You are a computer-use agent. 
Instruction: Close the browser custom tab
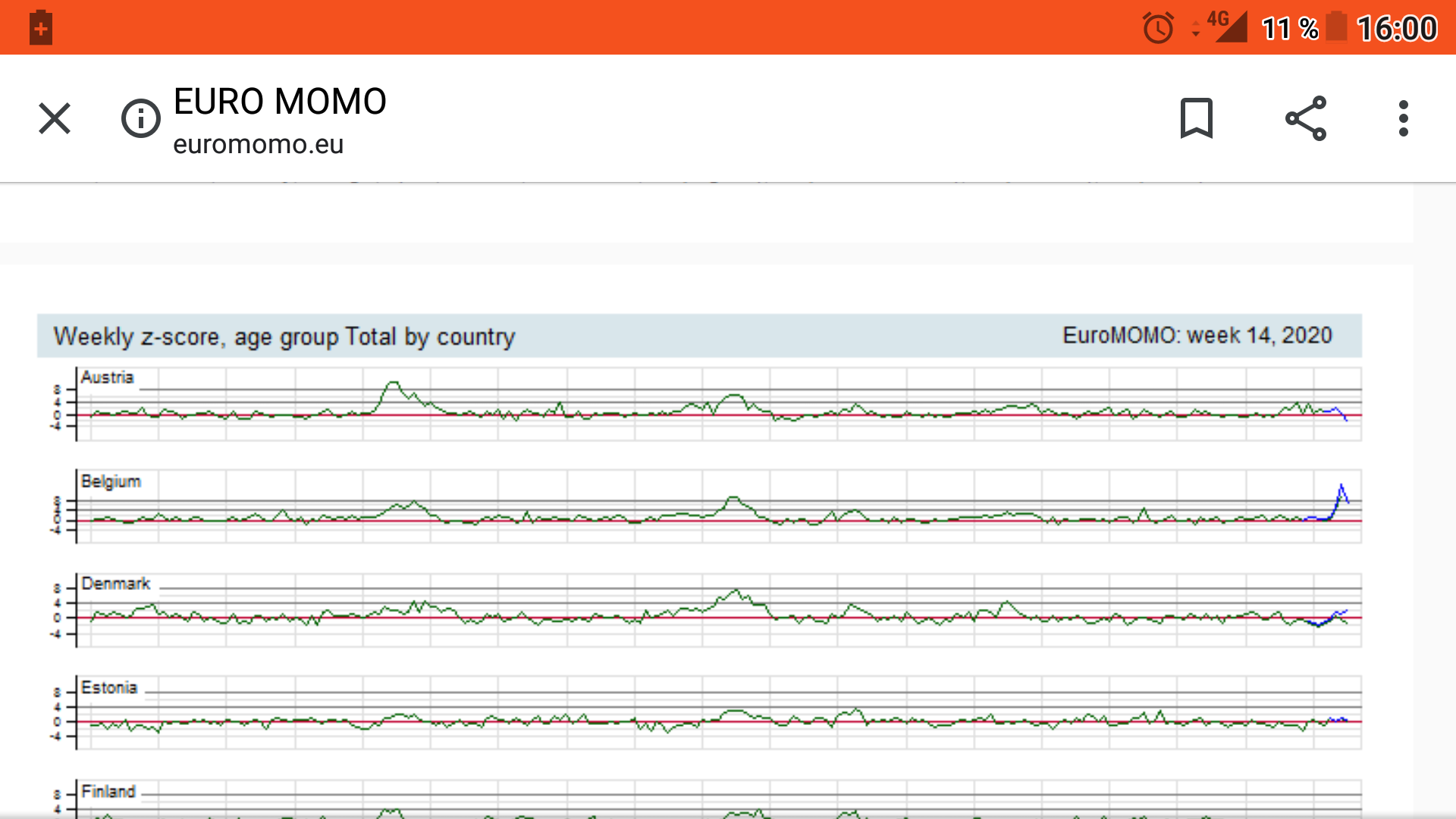tap(55, 118)
